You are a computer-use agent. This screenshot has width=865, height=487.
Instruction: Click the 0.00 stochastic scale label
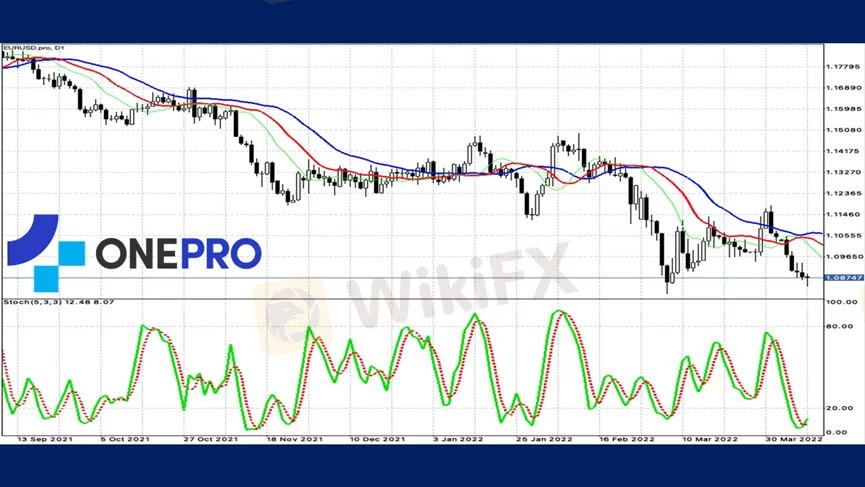click(837, 432)
